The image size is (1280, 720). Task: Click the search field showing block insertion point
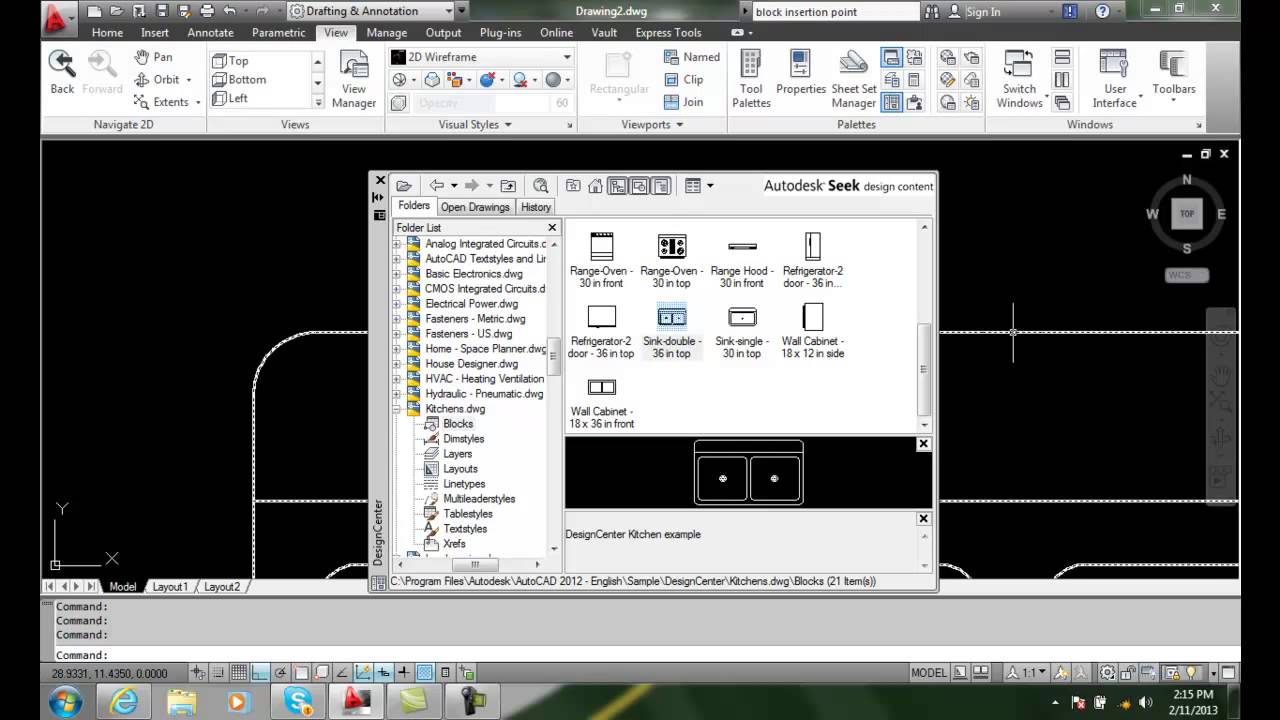point(834,12)
